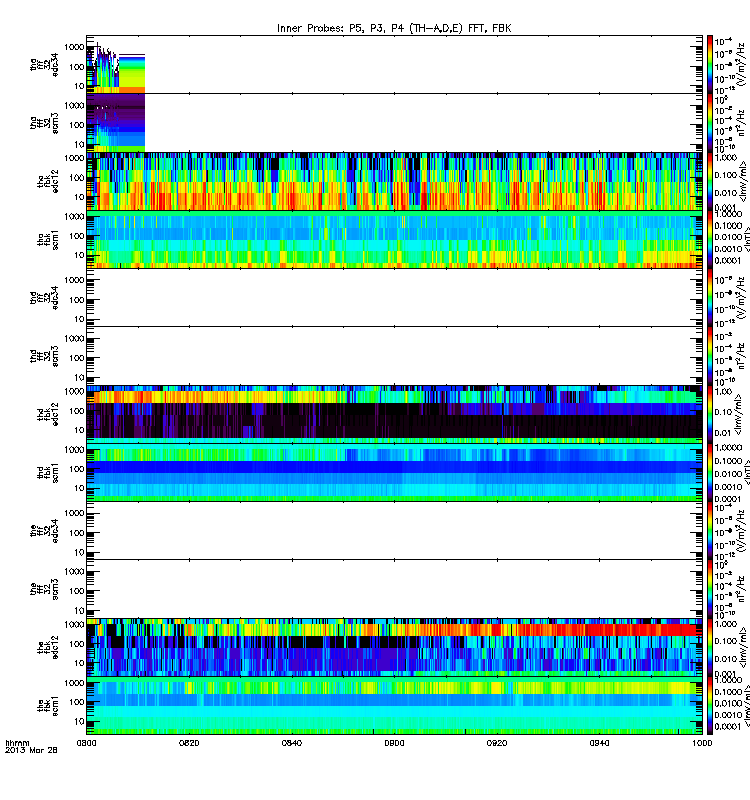Click the color bar beside the fbk edc12
This screenshot has width=750, height=800.
coord(710,647)
